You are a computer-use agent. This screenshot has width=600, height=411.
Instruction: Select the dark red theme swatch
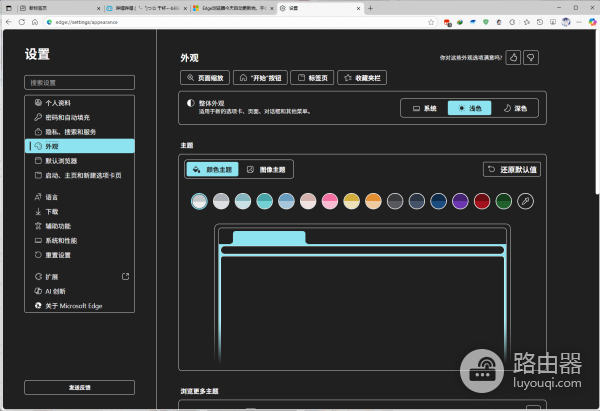[x=482, y=201]
